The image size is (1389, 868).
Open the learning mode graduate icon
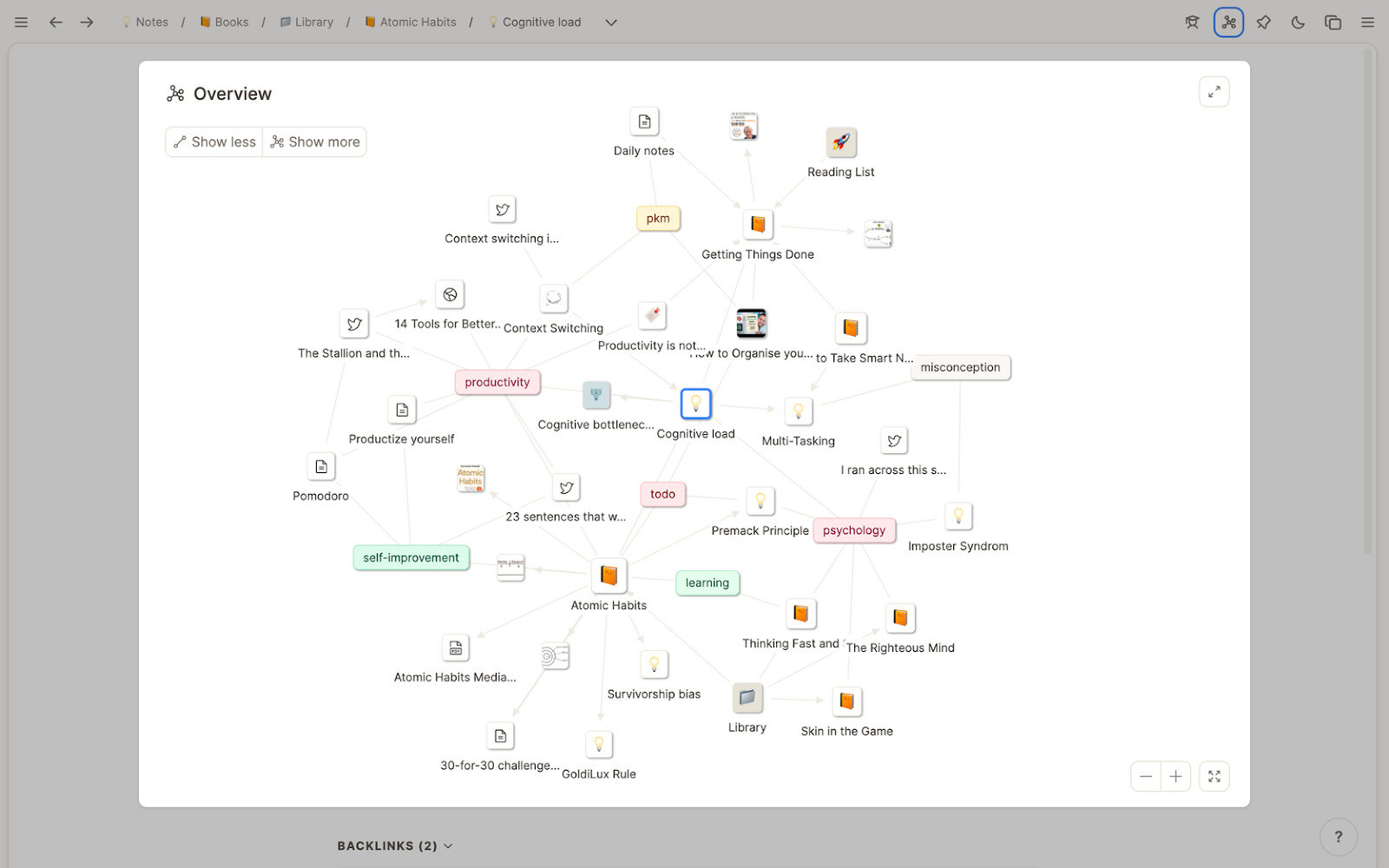[x=1193, y=23]
